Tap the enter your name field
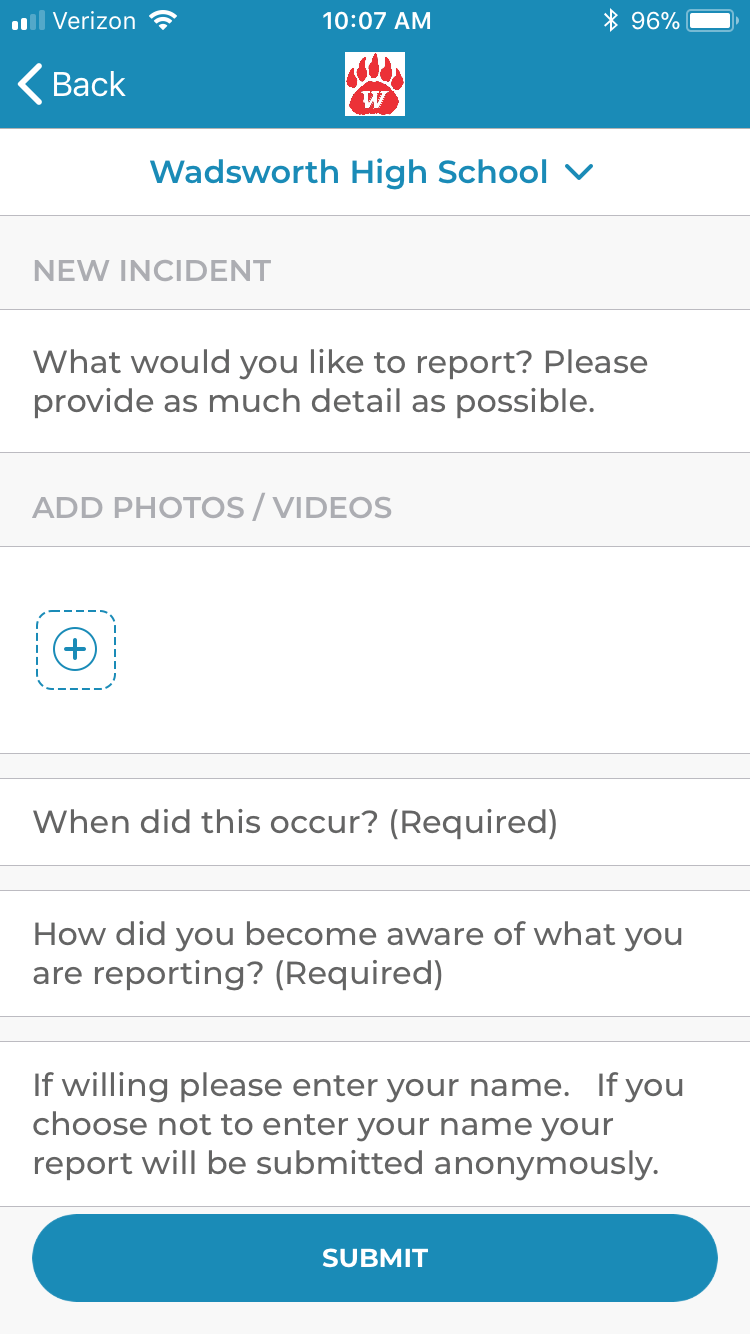Image resolution: width=750 pixels, height=1334 pixels. [x=375, y=1124]
